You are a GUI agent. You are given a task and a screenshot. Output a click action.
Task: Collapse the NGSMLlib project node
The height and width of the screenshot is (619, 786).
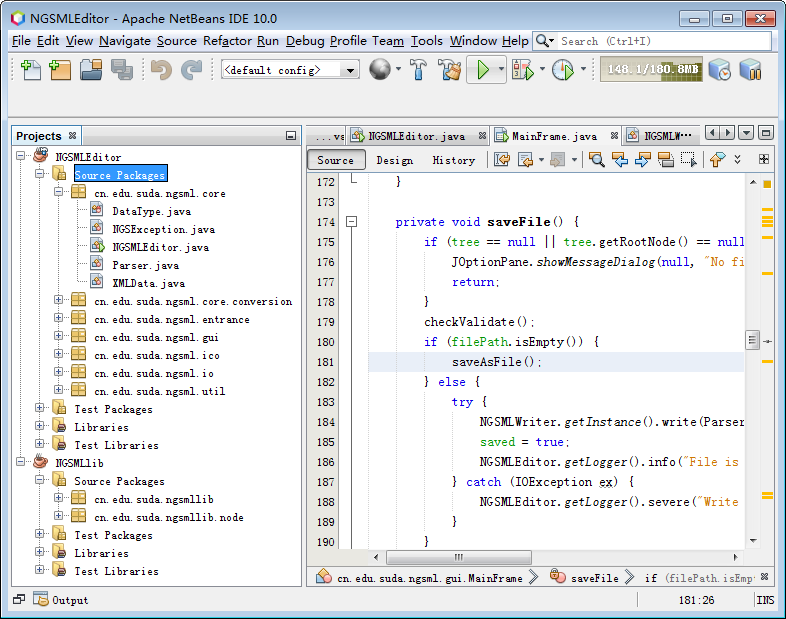click(x=21, y=462)
